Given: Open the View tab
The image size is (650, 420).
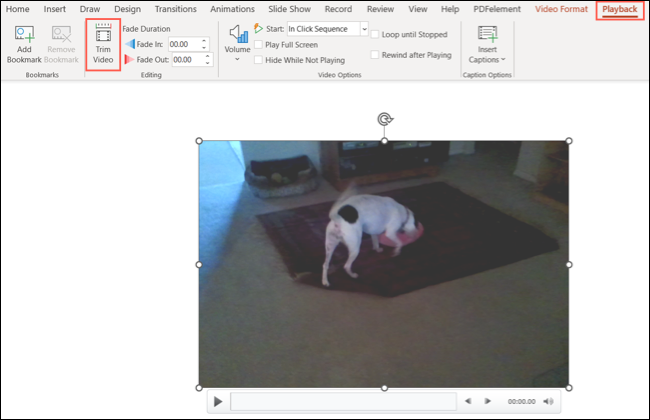Looking at the screenshot, I should [418, 9].
